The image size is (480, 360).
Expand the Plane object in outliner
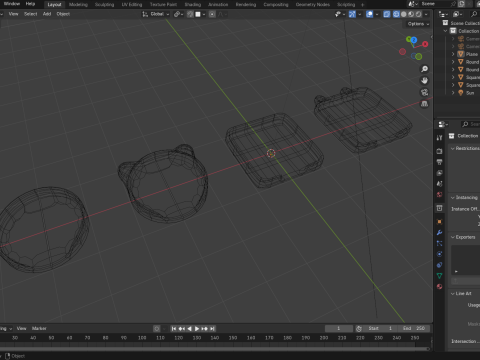click(x=453, y=54)
